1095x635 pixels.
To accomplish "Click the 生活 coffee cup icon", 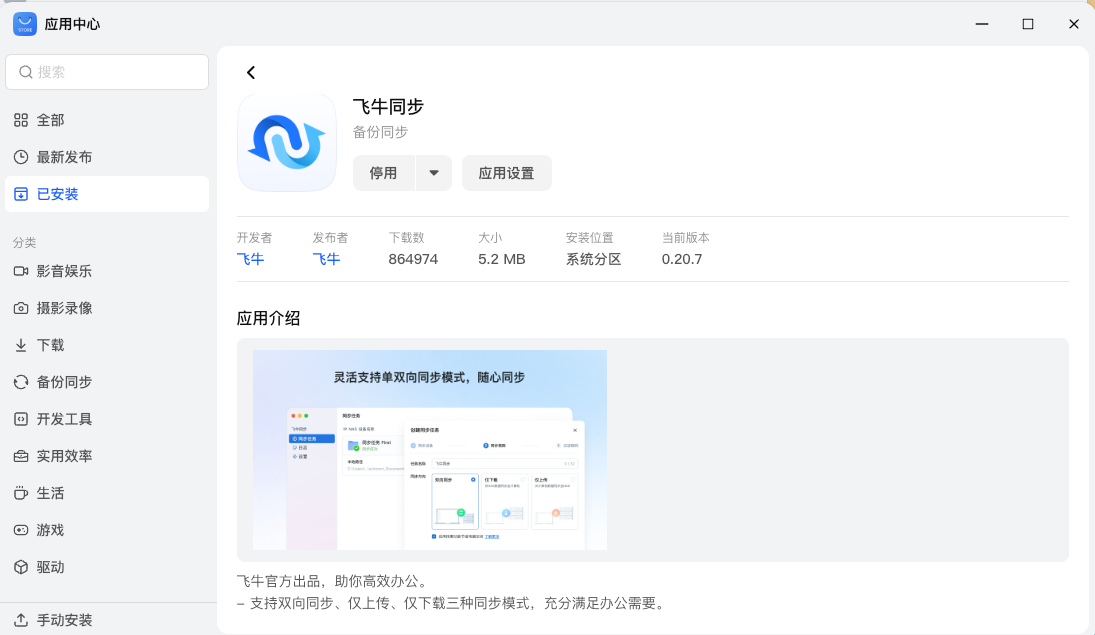I will click(21, 493).
